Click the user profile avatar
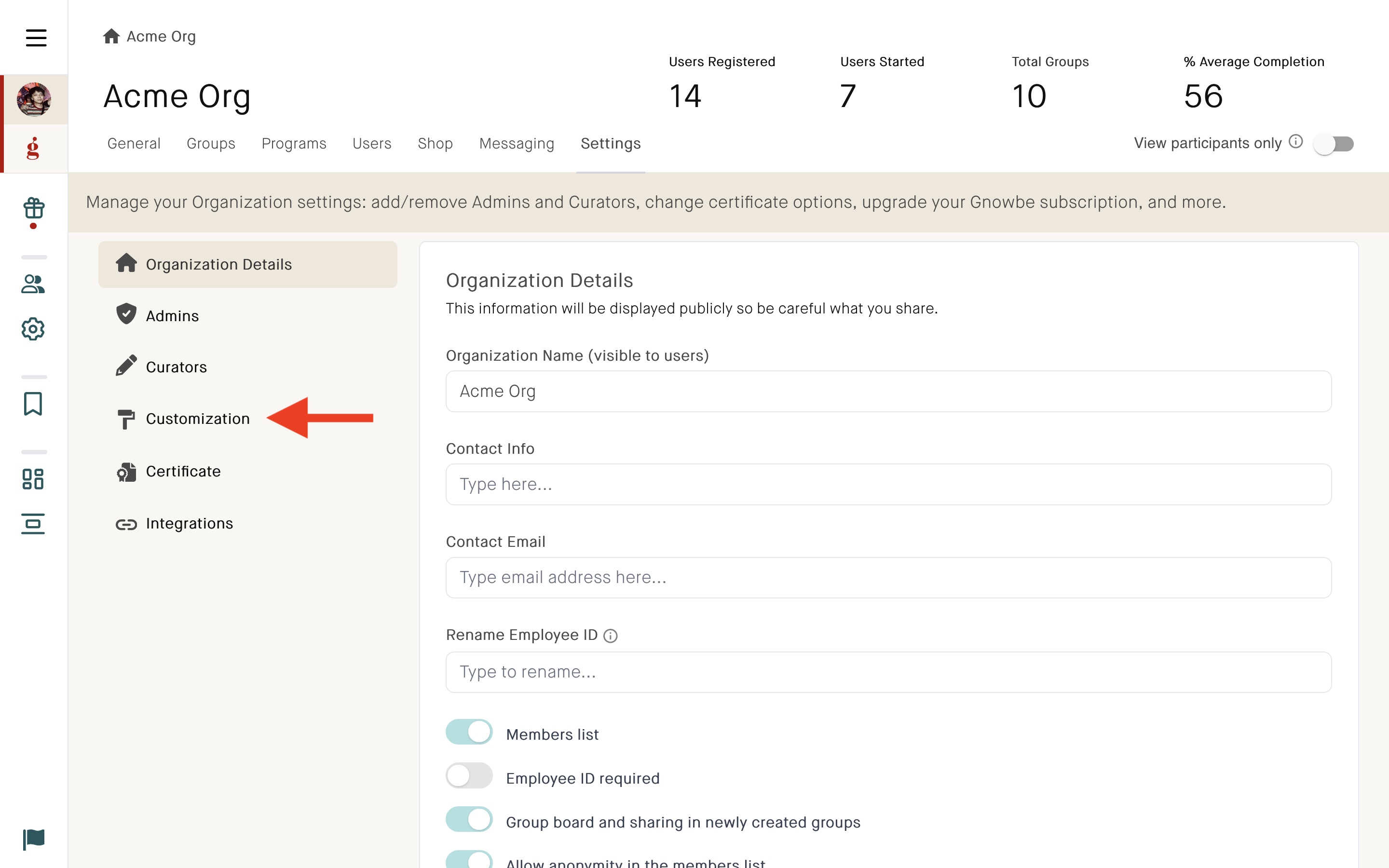The width and height of the screenshot is (1389, 868). click(34, 99)
